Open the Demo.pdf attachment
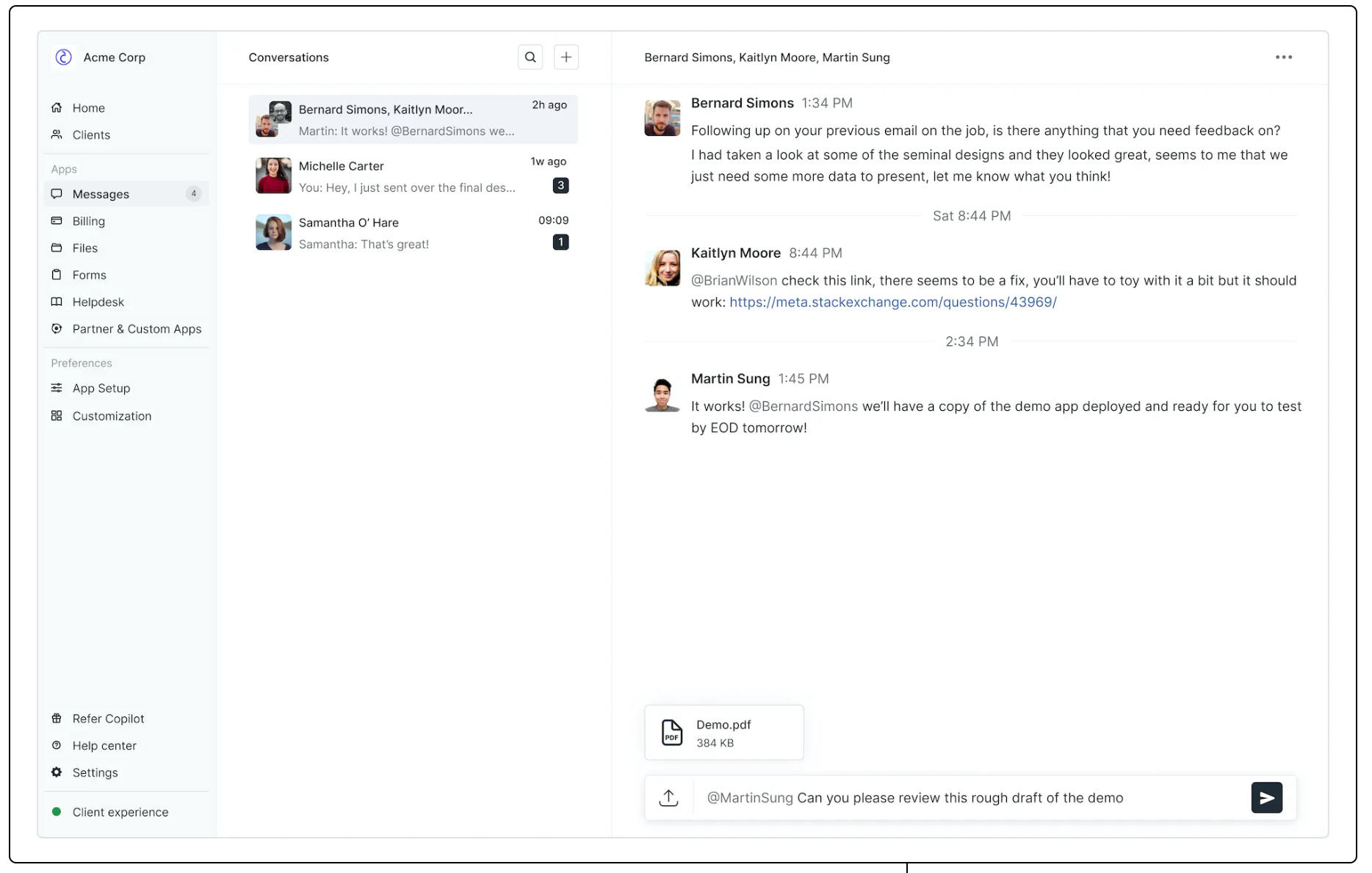Screen dimensions: 1372x873 point(723,732)
